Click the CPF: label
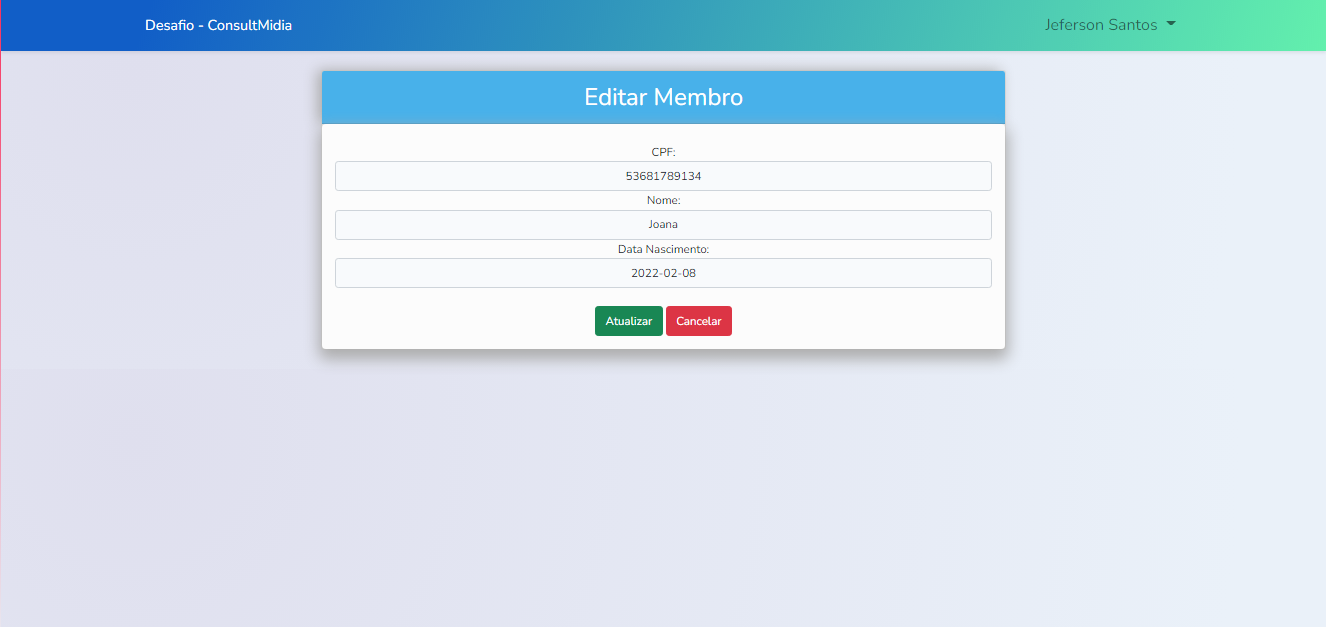Screen dimensions: 1326x627 click(x=663, y=152)
